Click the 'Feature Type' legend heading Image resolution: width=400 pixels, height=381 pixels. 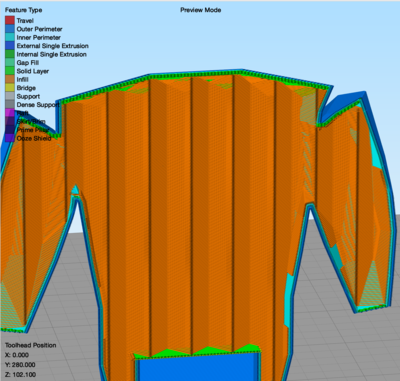[x=23, y=10]
